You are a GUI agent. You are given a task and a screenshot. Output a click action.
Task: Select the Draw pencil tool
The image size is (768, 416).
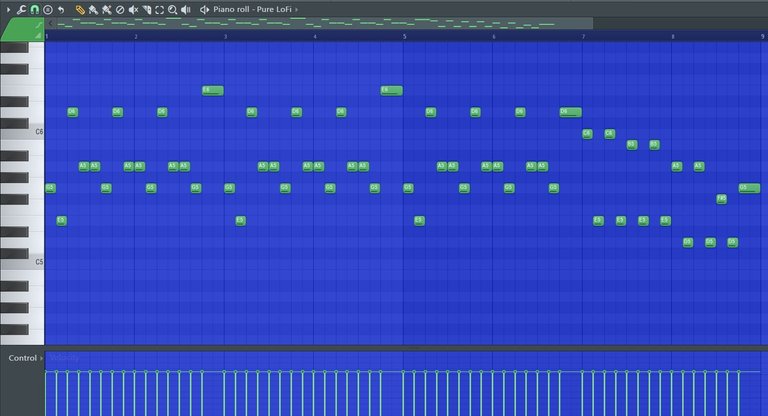[x=80, y=9]
